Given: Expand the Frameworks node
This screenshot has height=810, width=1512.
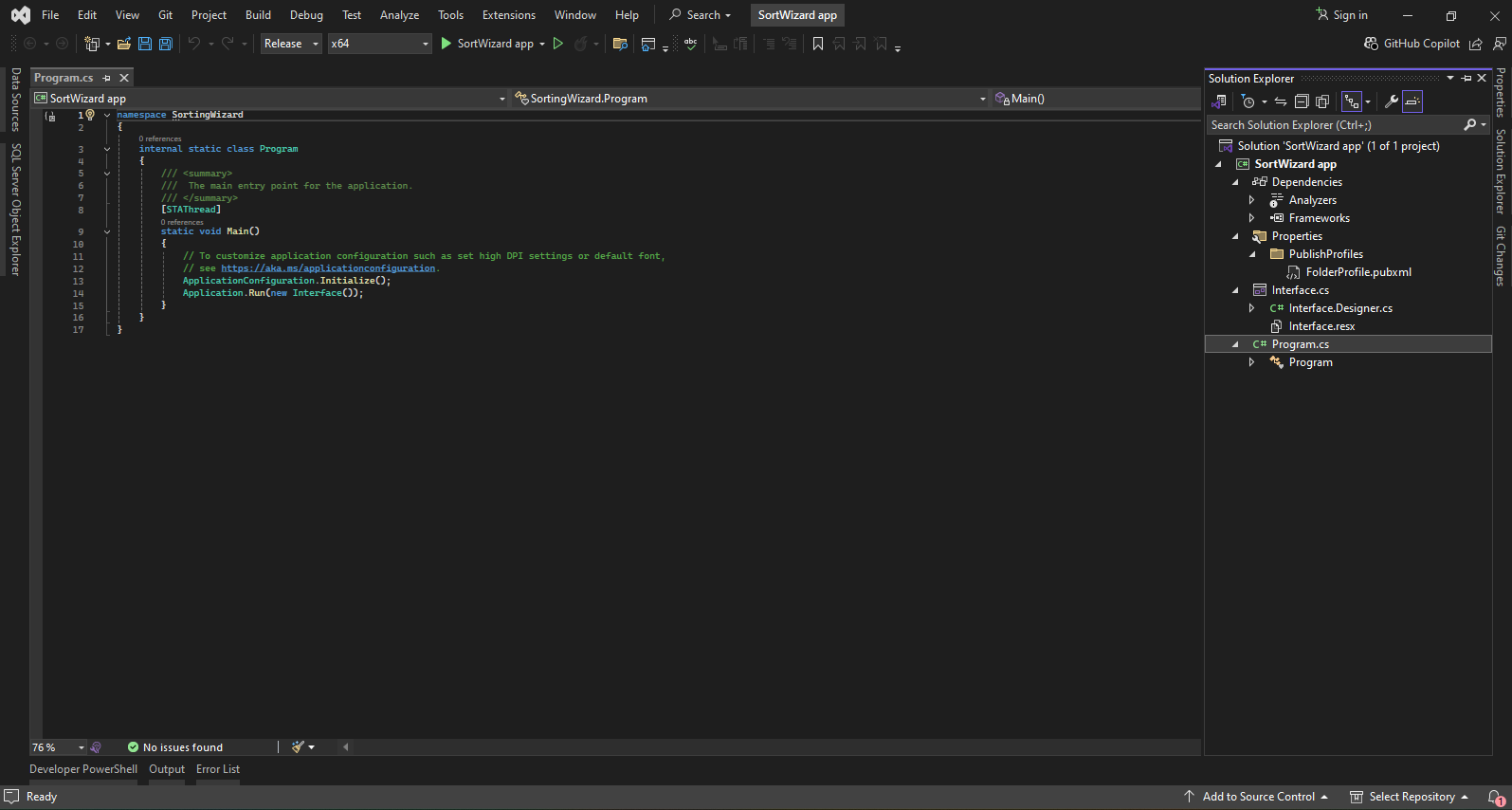Looking at the screenshot, I should click(x=1252, y=218).
